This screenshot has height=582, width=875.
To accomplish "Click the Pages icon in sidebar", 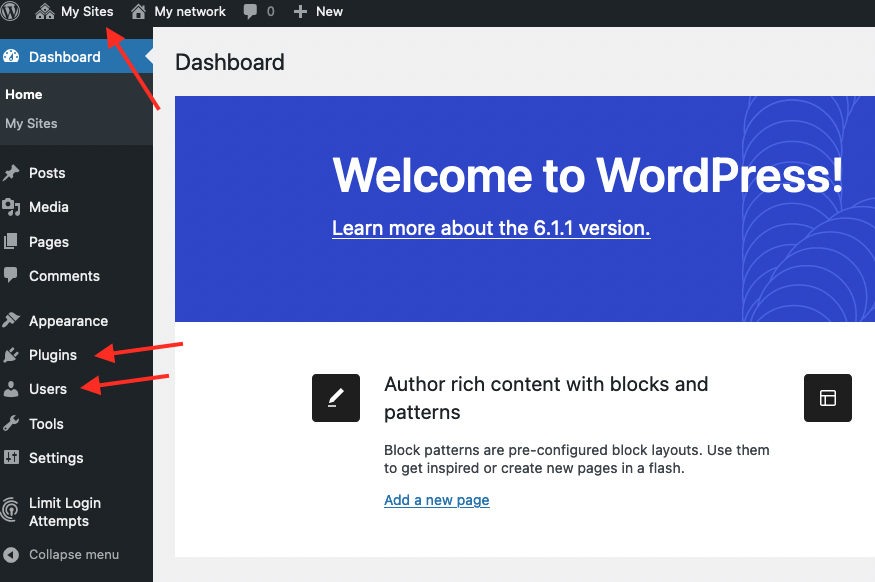I will [x=11, y=242].
